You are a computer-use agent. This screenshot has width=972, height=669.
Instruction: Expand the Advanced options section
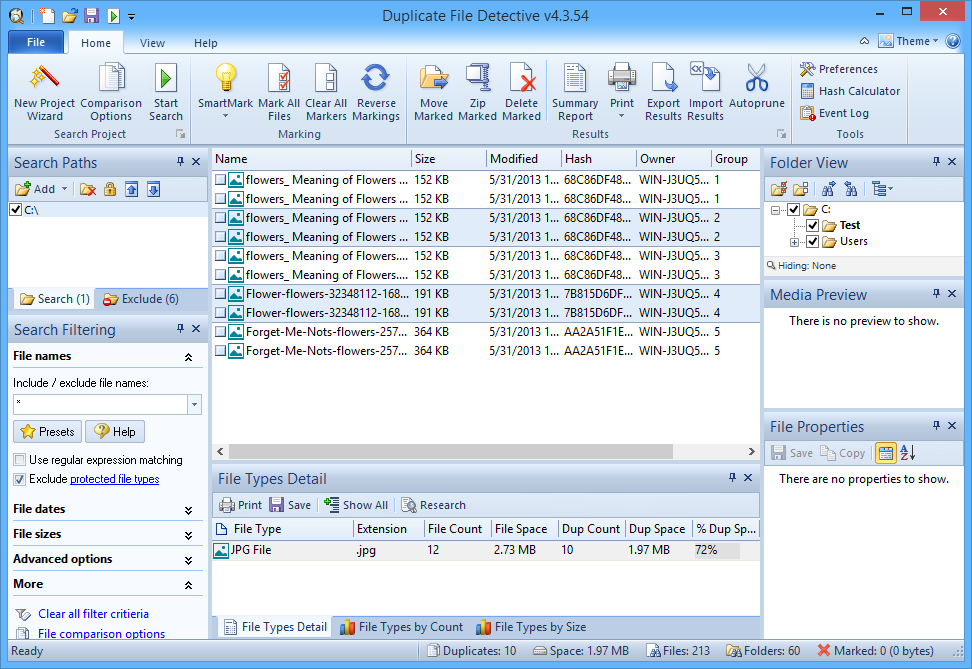point(188,560)
